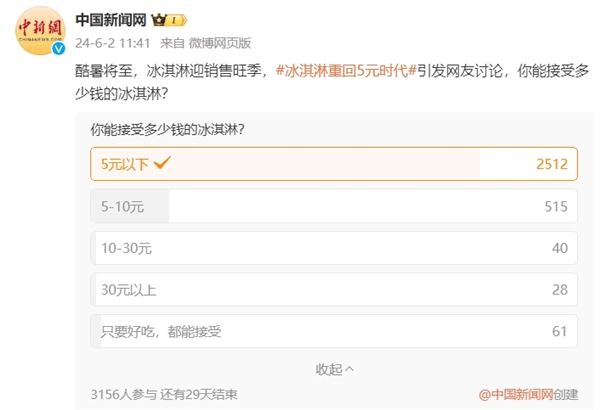This screenshot has height=410, width=600.
Task: Select the 5元以下 poll option
Action: coord(334,164)
